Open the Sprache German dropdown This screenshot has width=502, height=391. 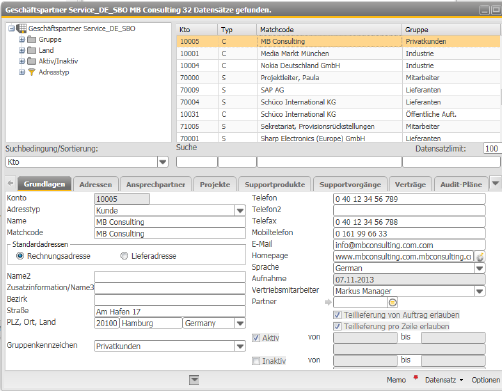(480, 268)
